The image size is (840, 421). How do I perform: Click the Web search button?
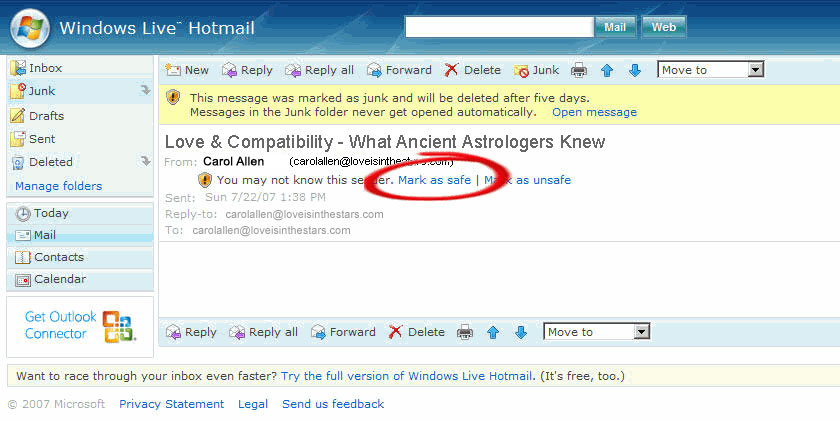(664, 27)
